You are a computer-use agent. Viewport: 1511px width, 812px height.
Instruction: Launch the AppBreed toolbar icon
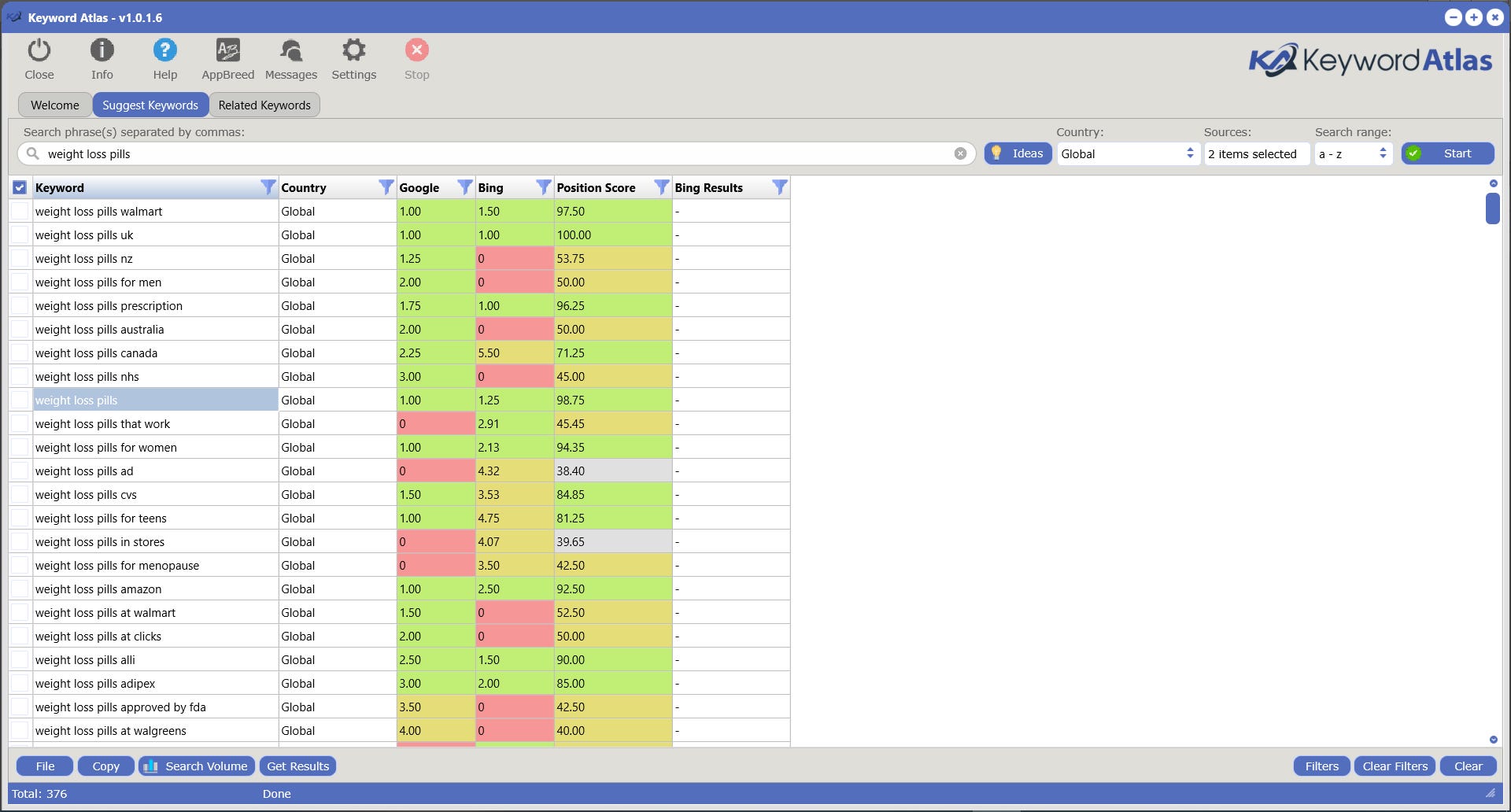[227, 50]
